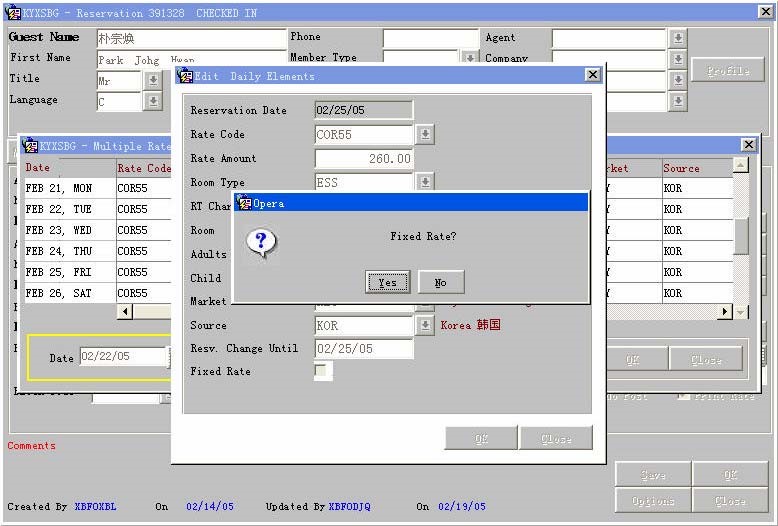Open the Title dropdown next to Mr
Viewport: 778px width, 526px height.
(153, 80)
